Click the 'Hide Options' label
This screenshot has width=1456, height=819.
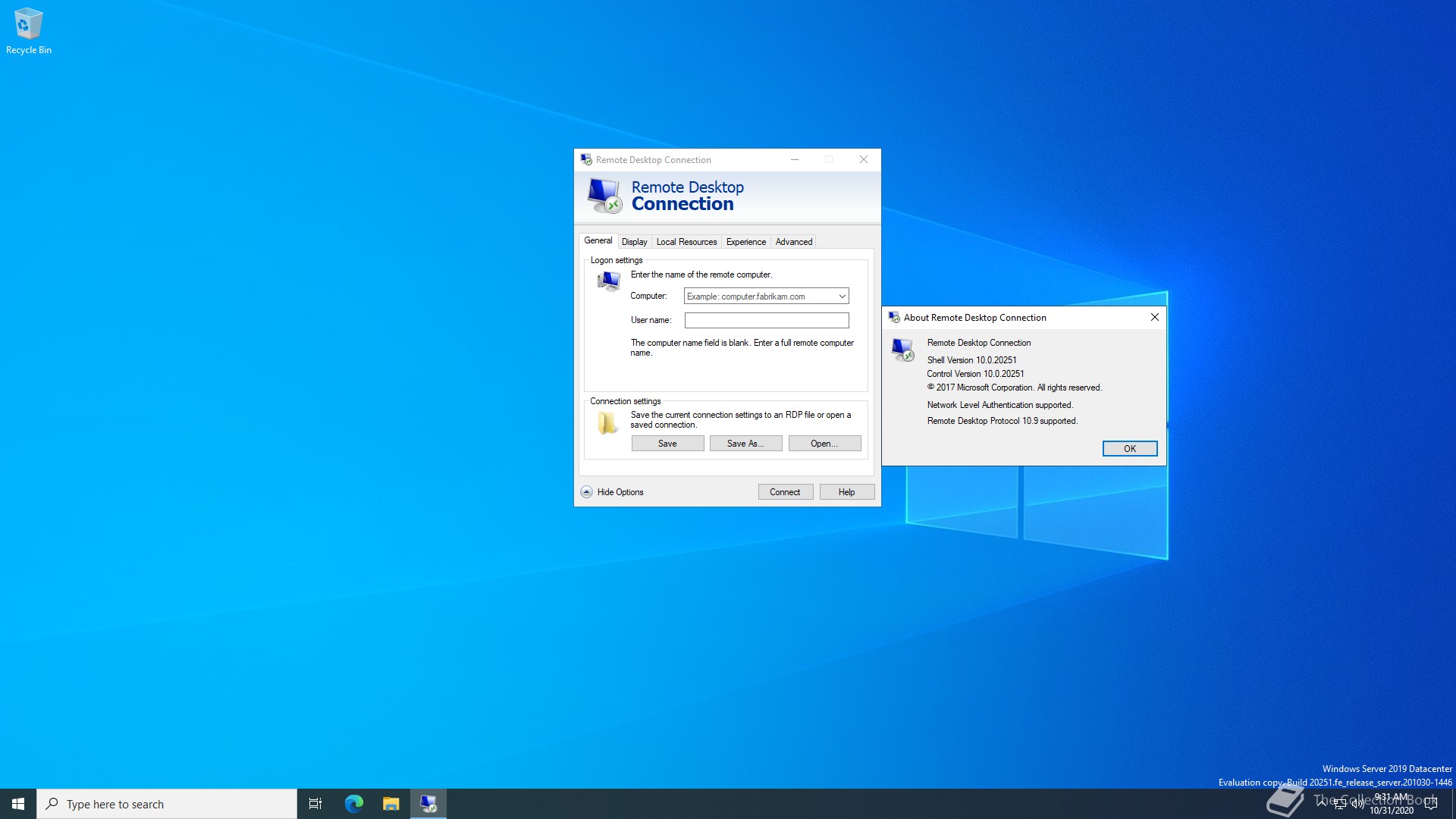(620, 492)
